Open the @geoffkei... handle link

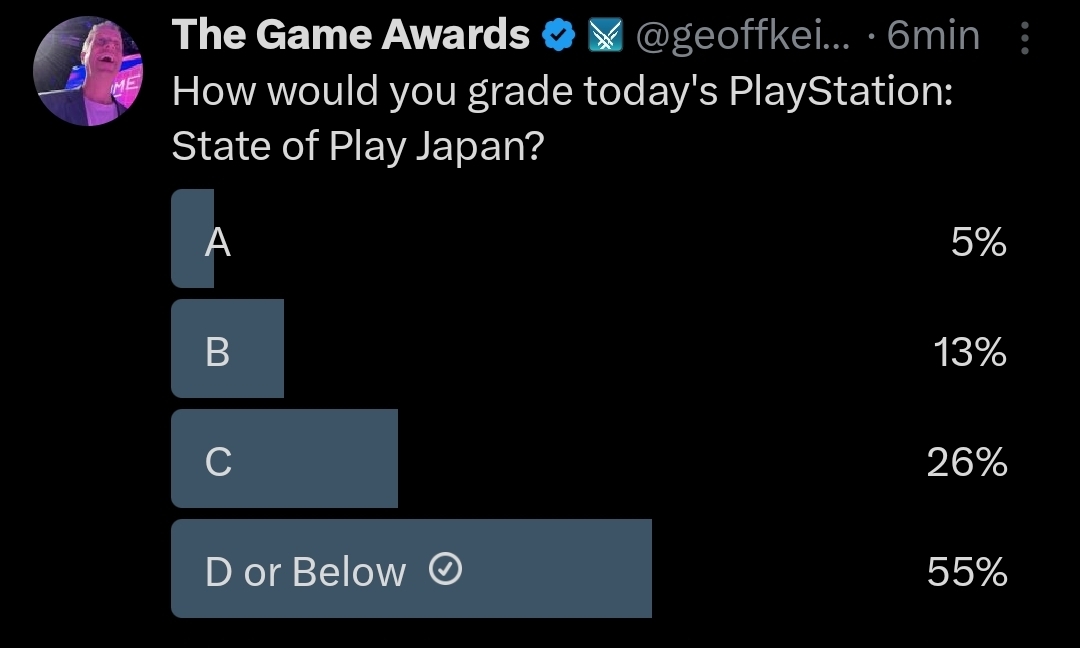click(743, 37)
